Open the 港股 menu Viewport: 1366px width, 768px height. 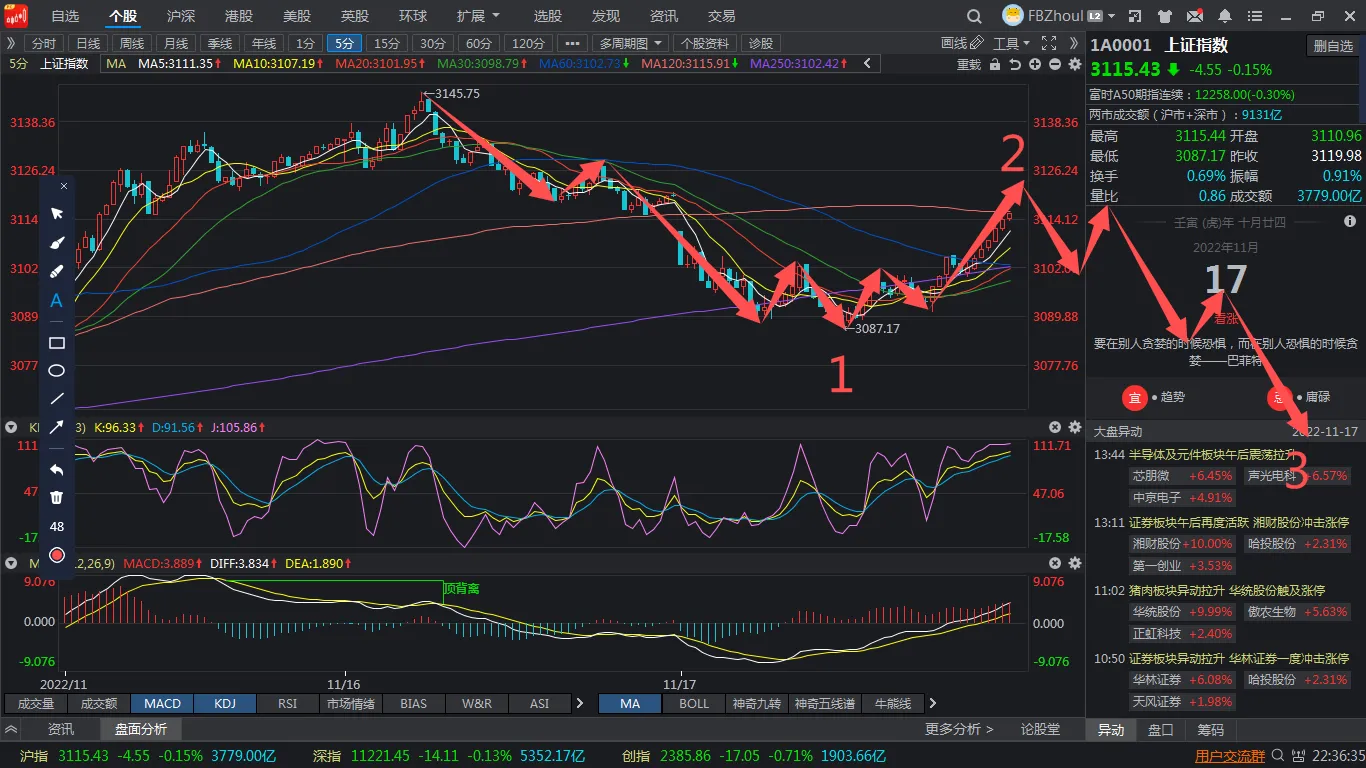coord(239,16)
